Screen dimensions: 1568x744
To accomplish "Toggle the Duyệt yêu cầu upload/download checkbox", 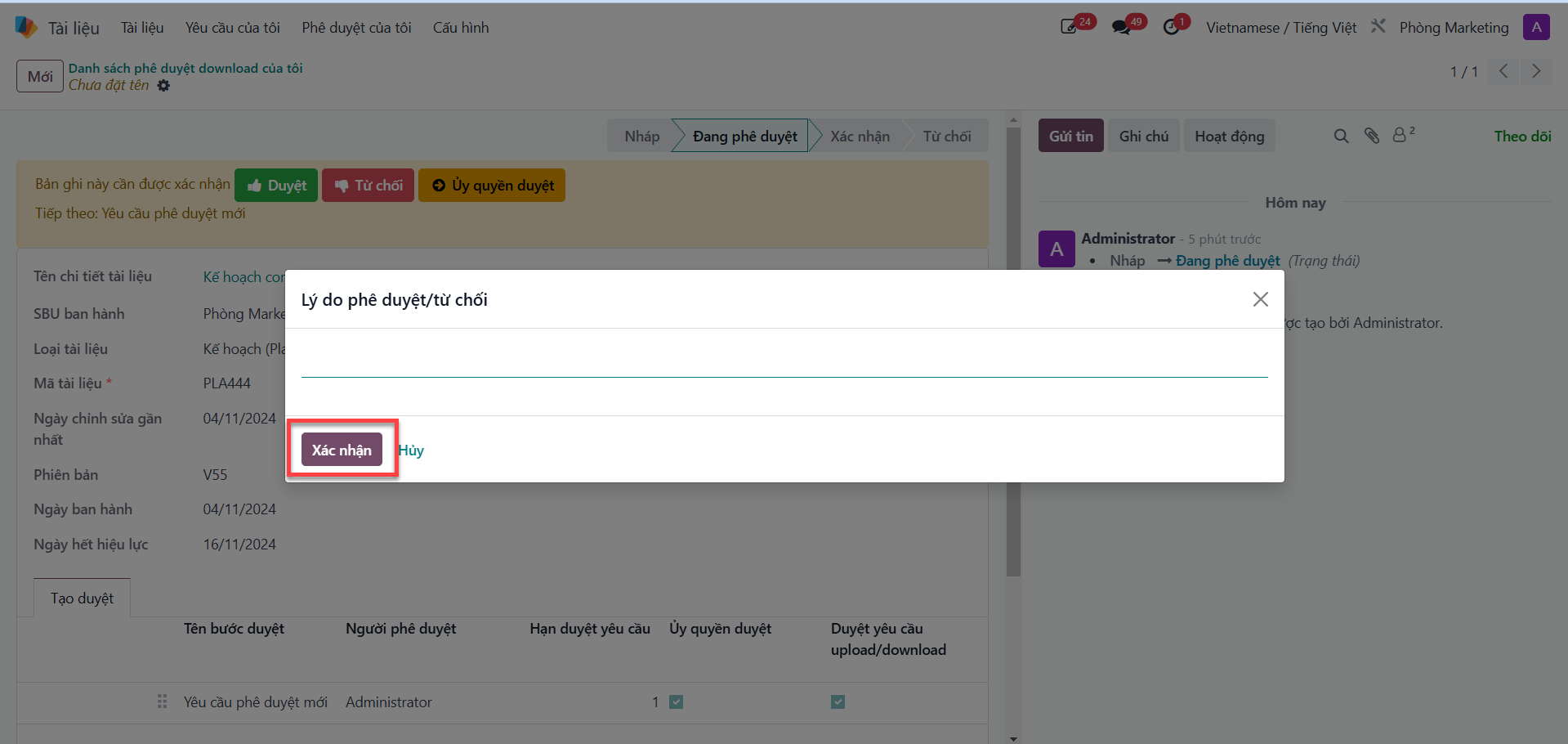I will click(838, 701).
